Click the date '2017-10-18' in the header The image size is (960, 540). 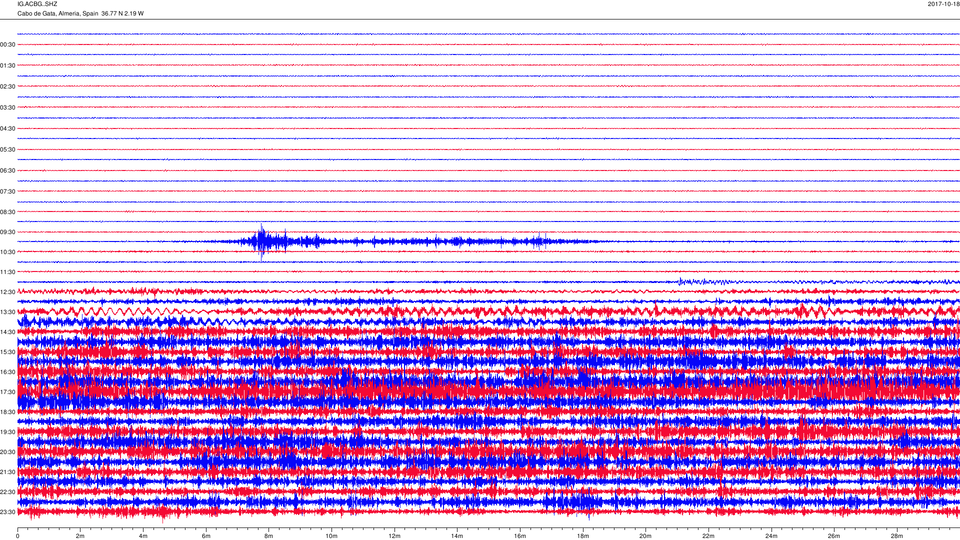tap(943, 4)
